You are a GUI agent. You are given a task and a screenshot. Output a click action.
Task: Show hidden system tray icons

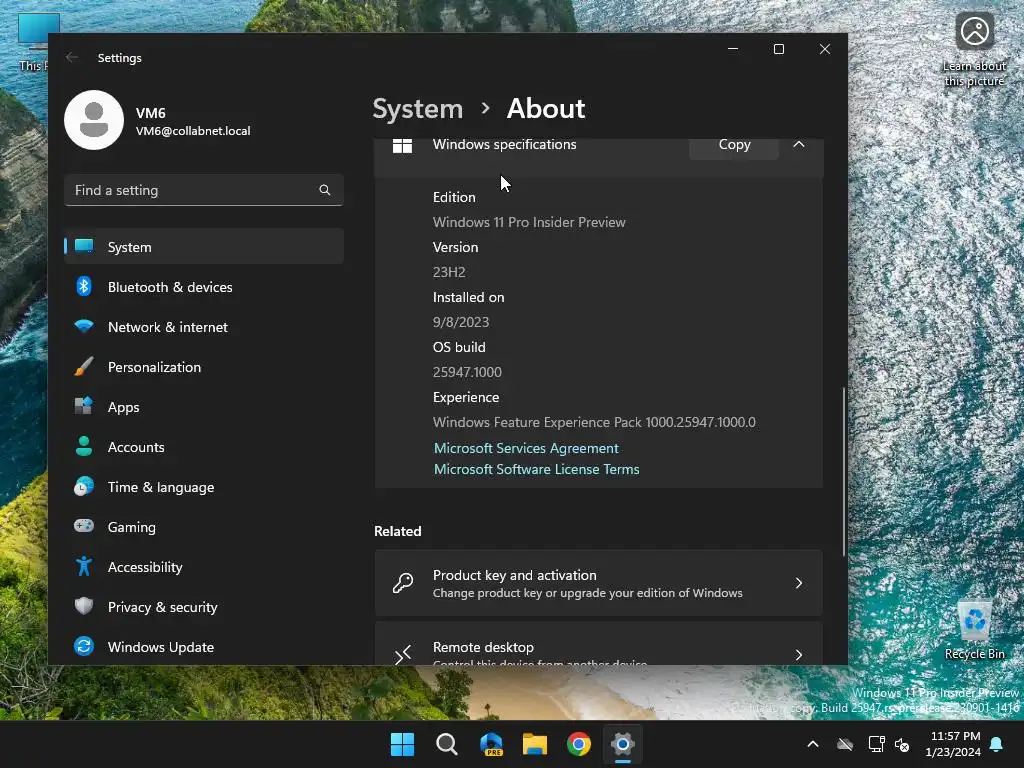tap(813, 744)
